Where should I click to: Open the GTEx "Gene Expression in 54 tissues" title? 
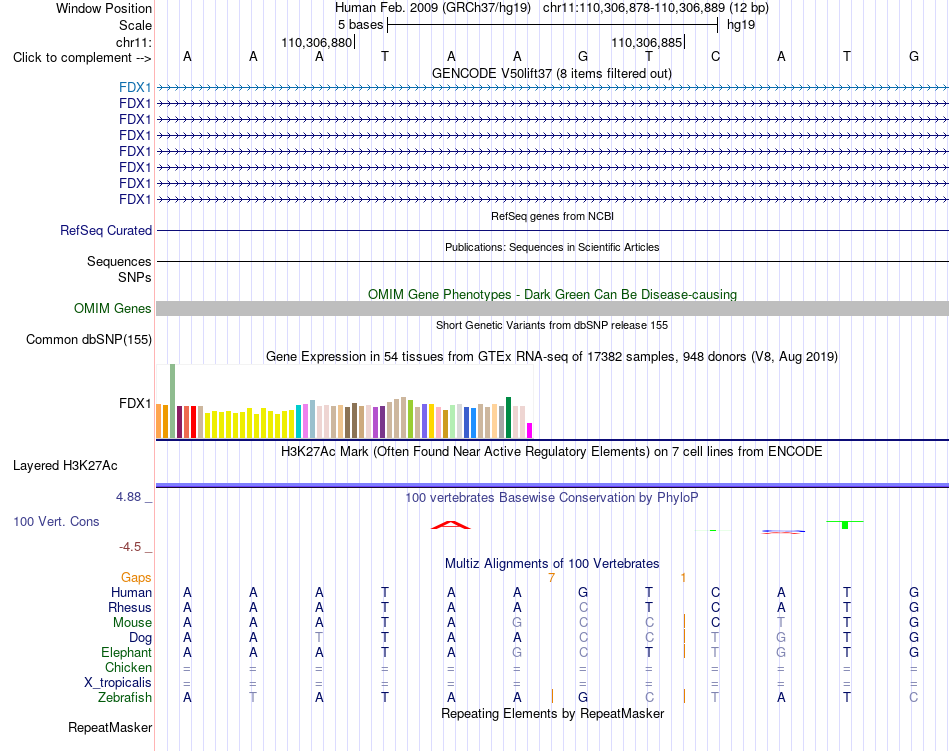pos(551,357)
